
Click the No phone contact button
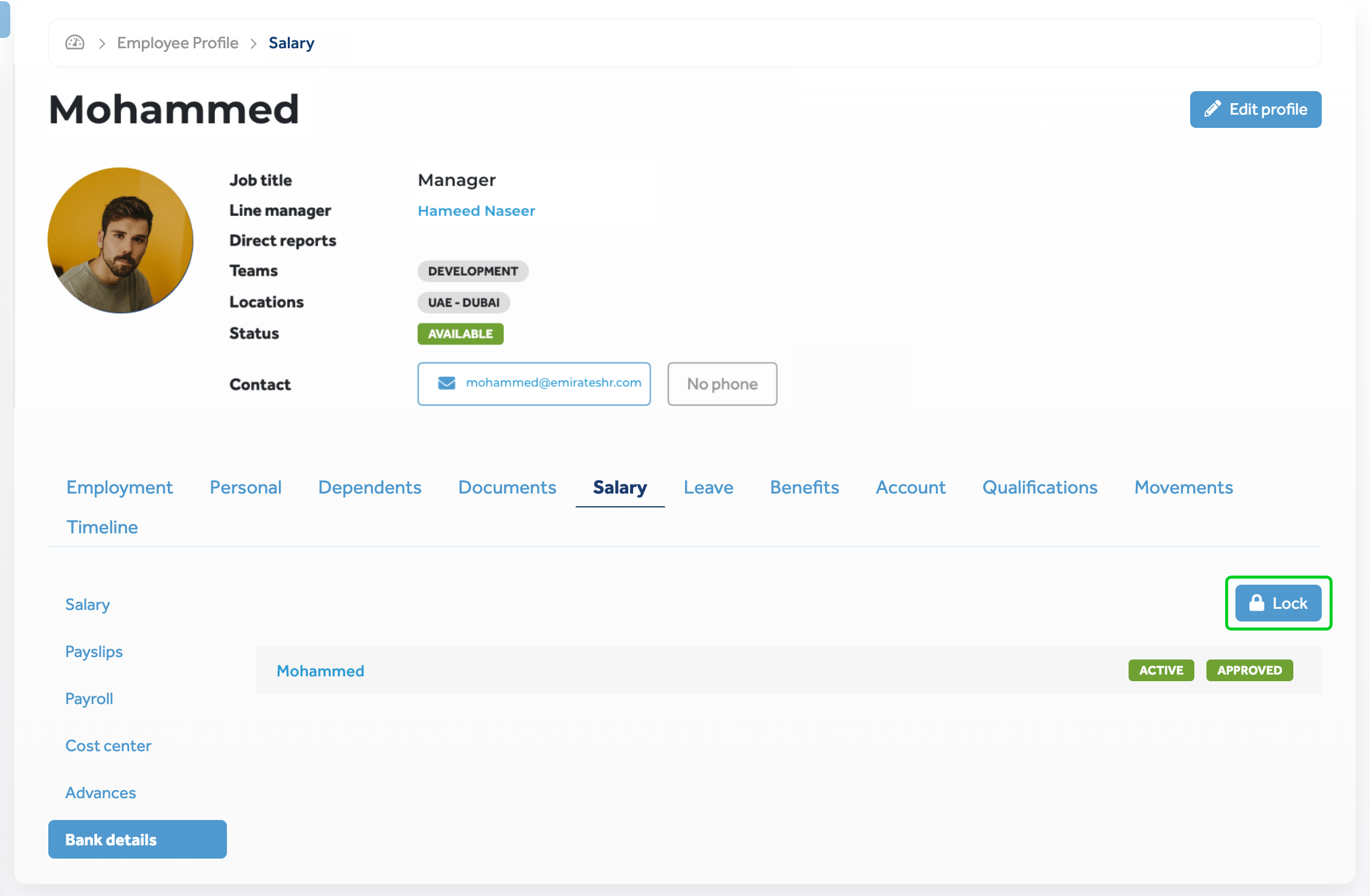(722, 384)
